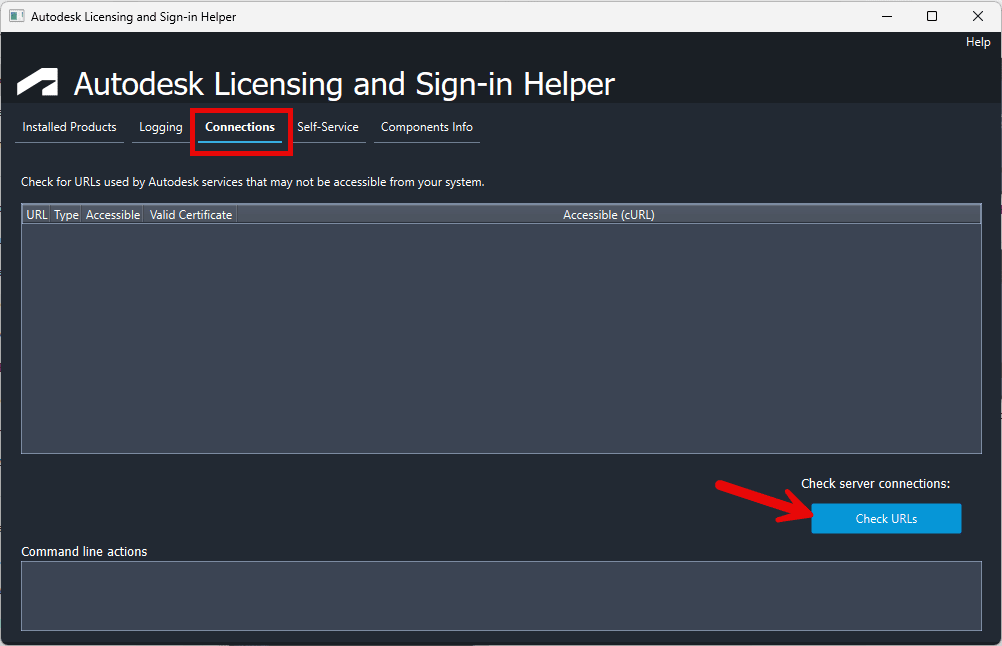Open the Help link
The image size is (1002, 646).
[x=978, y=42]
